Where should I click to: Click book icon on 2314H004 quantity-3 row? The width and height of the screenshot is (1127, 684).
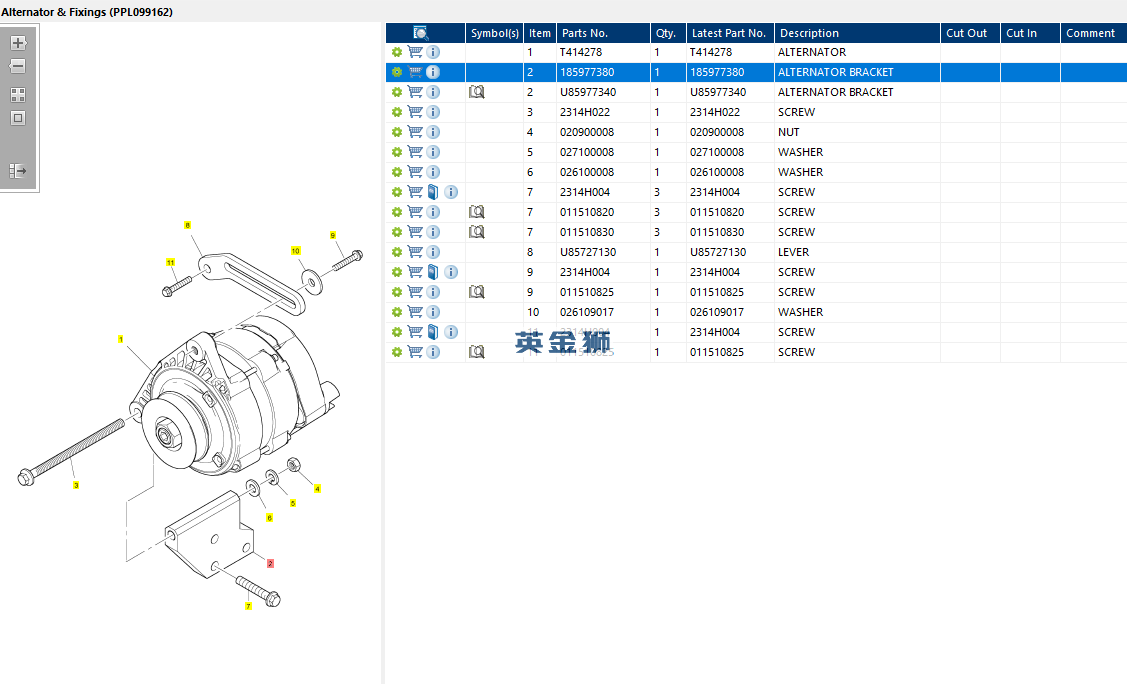pos(433,192)
